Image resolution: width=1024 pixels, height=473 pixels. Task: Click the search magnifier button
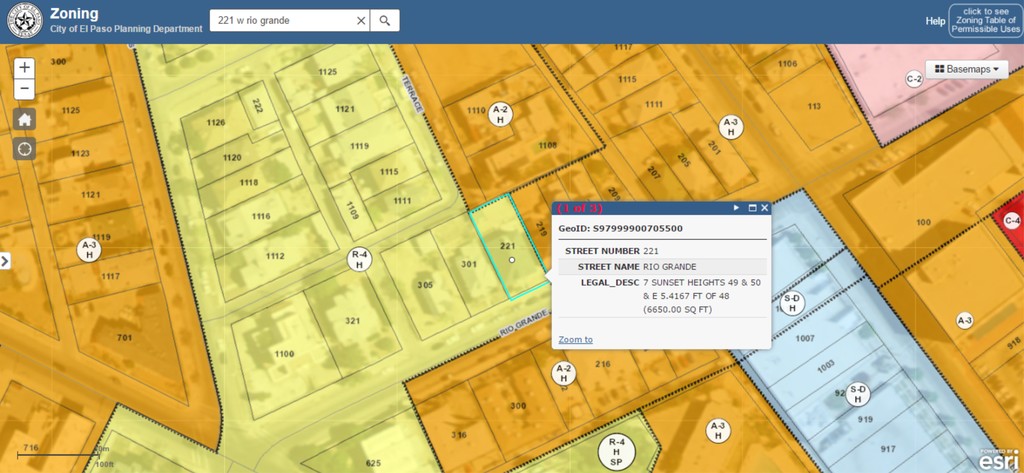coord(384,20)
